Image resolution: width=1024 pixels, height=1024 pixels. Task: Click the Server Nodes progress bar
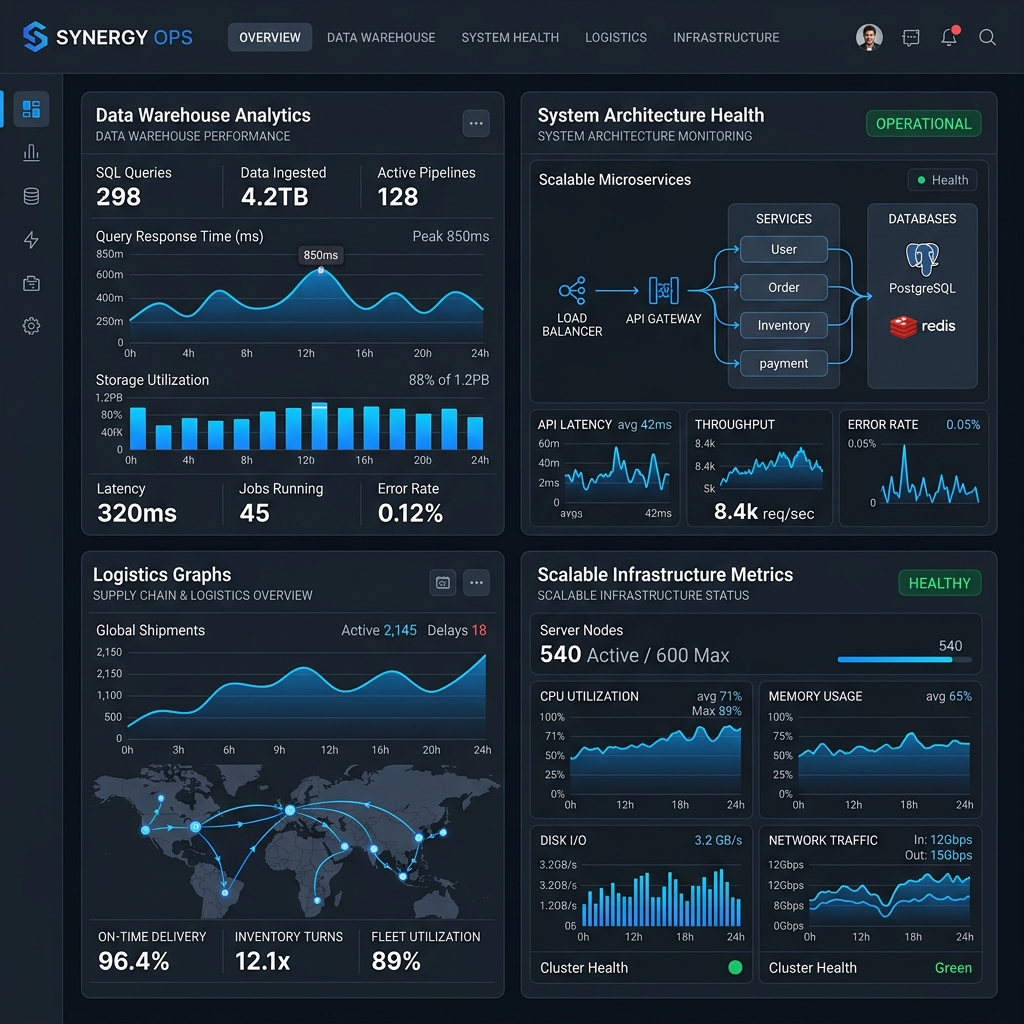pos(904,660)
